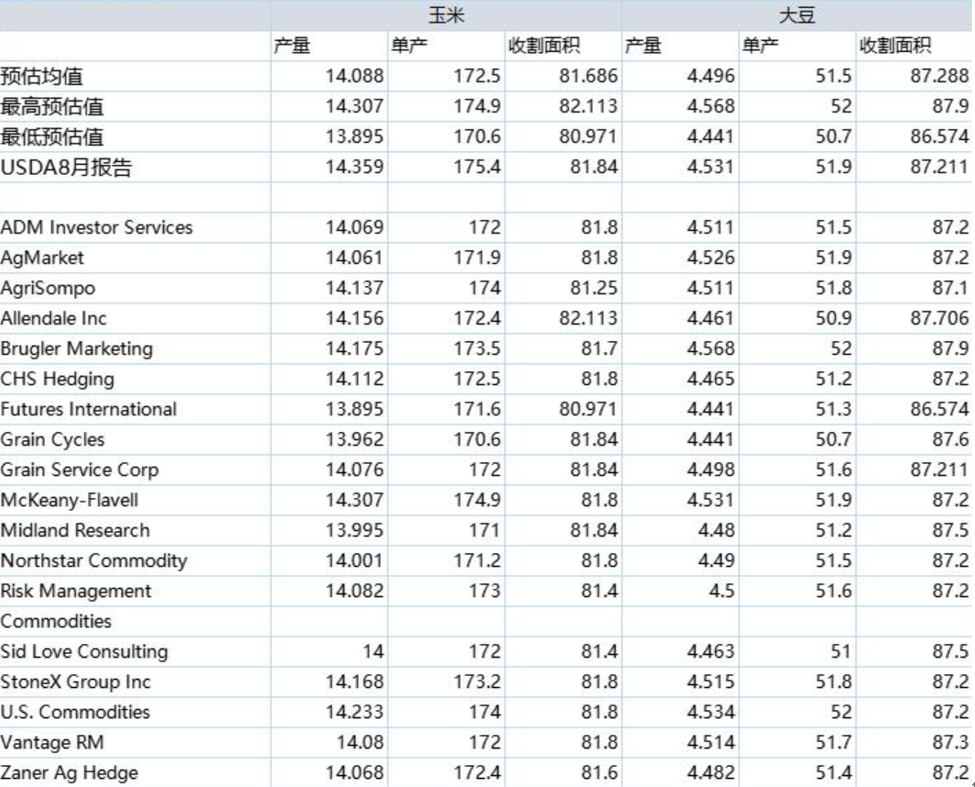Click the cell showing 87.288

pyautogui.click(x=940, y=76)
